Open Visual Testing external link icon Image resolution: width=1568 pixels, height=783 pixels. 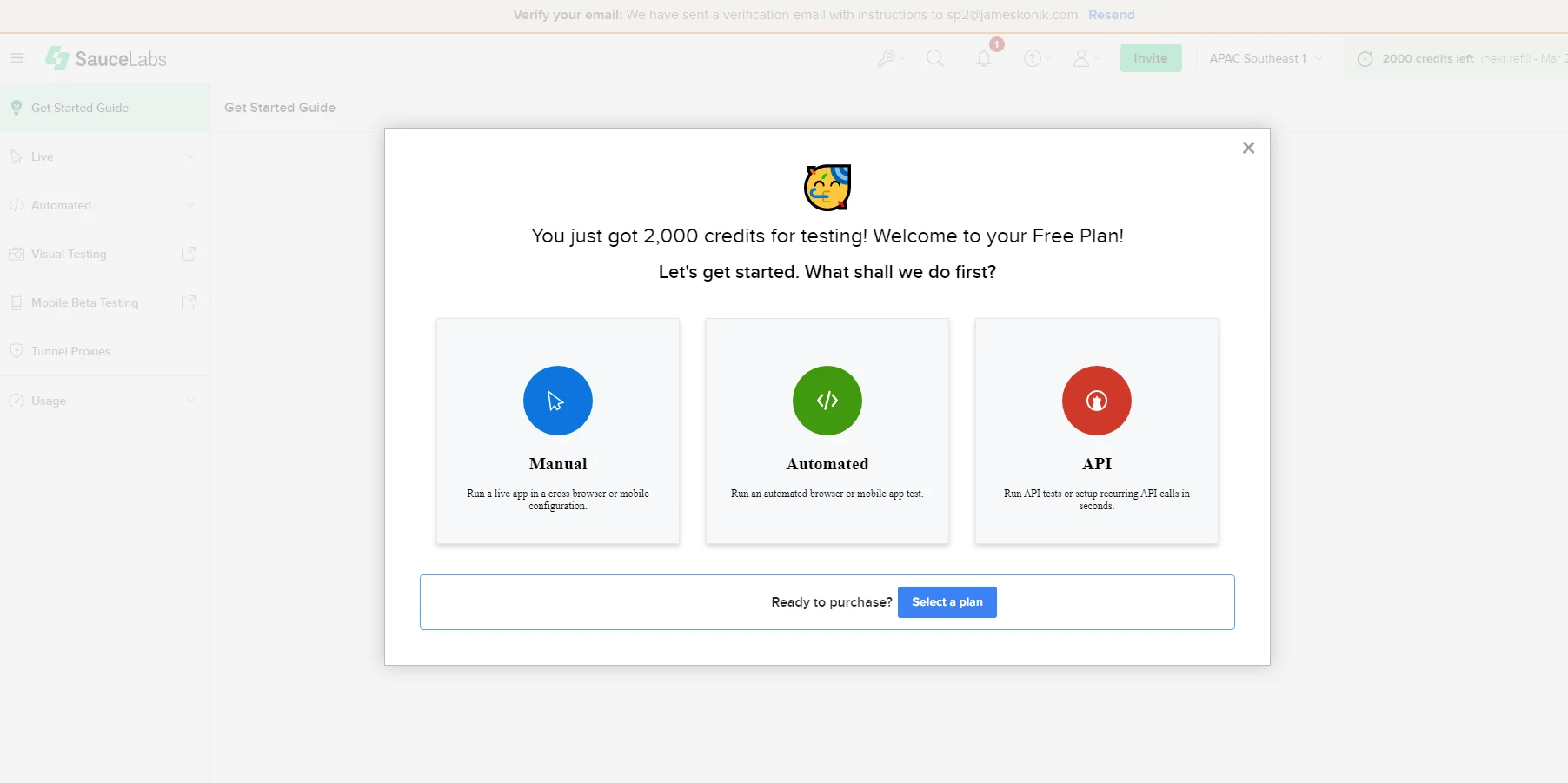[189, 254]
